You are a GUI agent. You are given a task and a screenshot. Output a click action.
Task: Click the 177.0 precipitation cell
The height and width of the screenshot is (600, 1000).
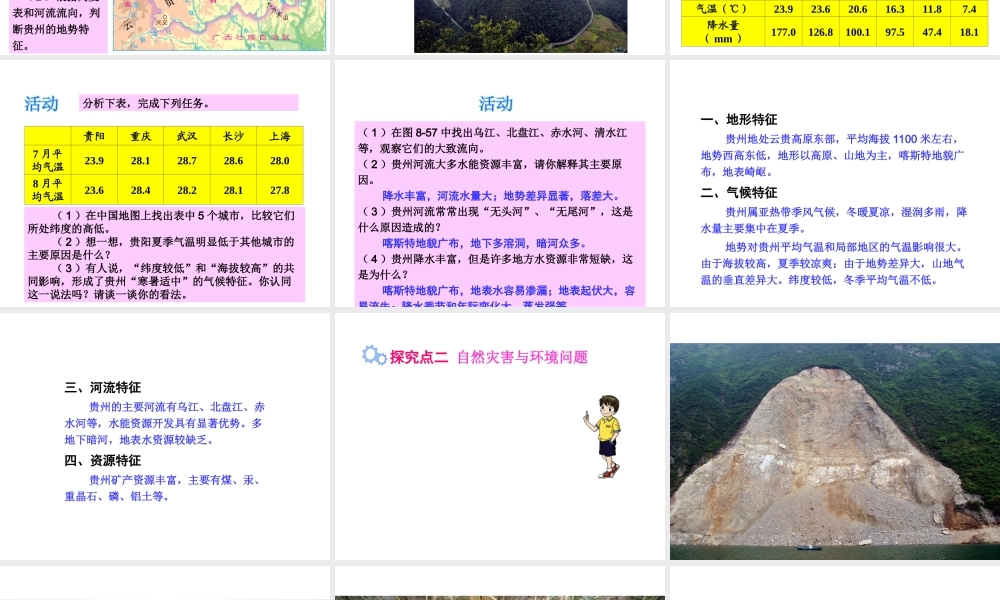click(783, 32)
